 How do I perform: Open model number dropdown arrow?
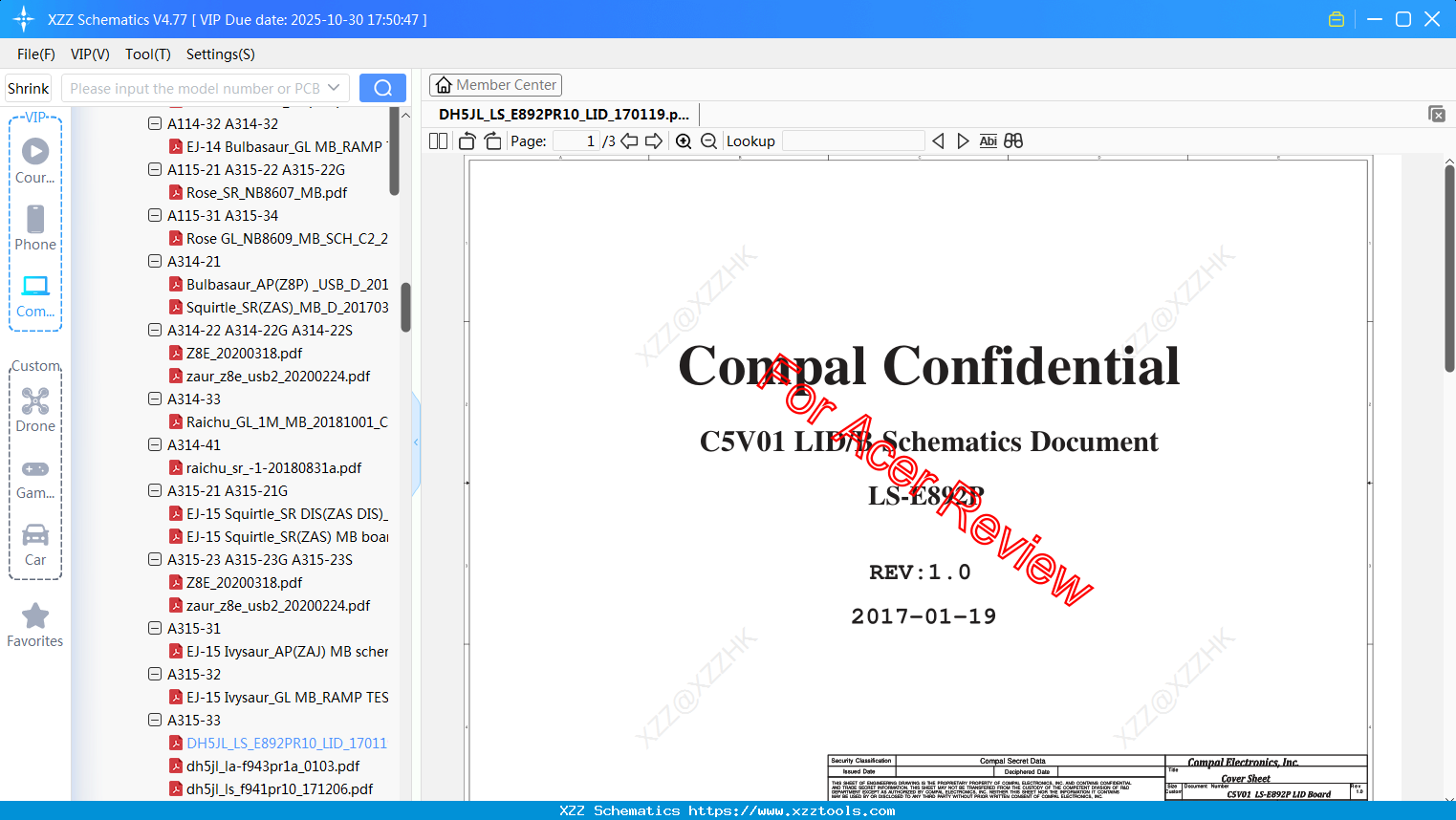point(334,88)
